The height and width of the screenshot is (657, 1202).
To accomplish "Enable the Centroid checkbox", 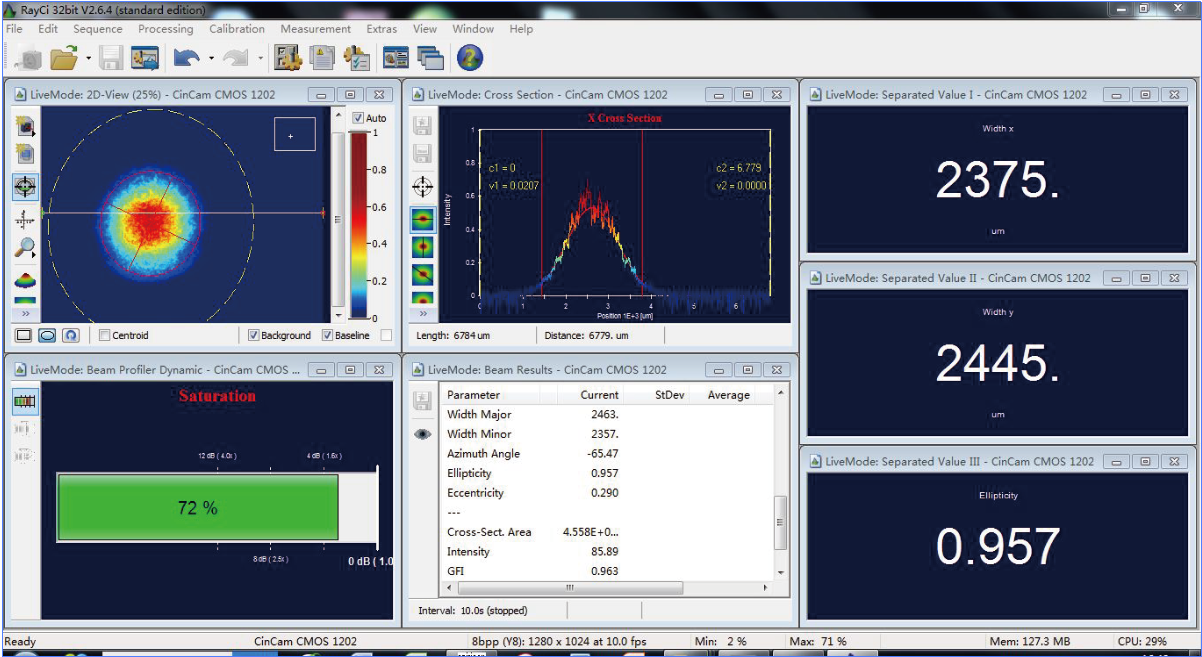I will [104, 336].
